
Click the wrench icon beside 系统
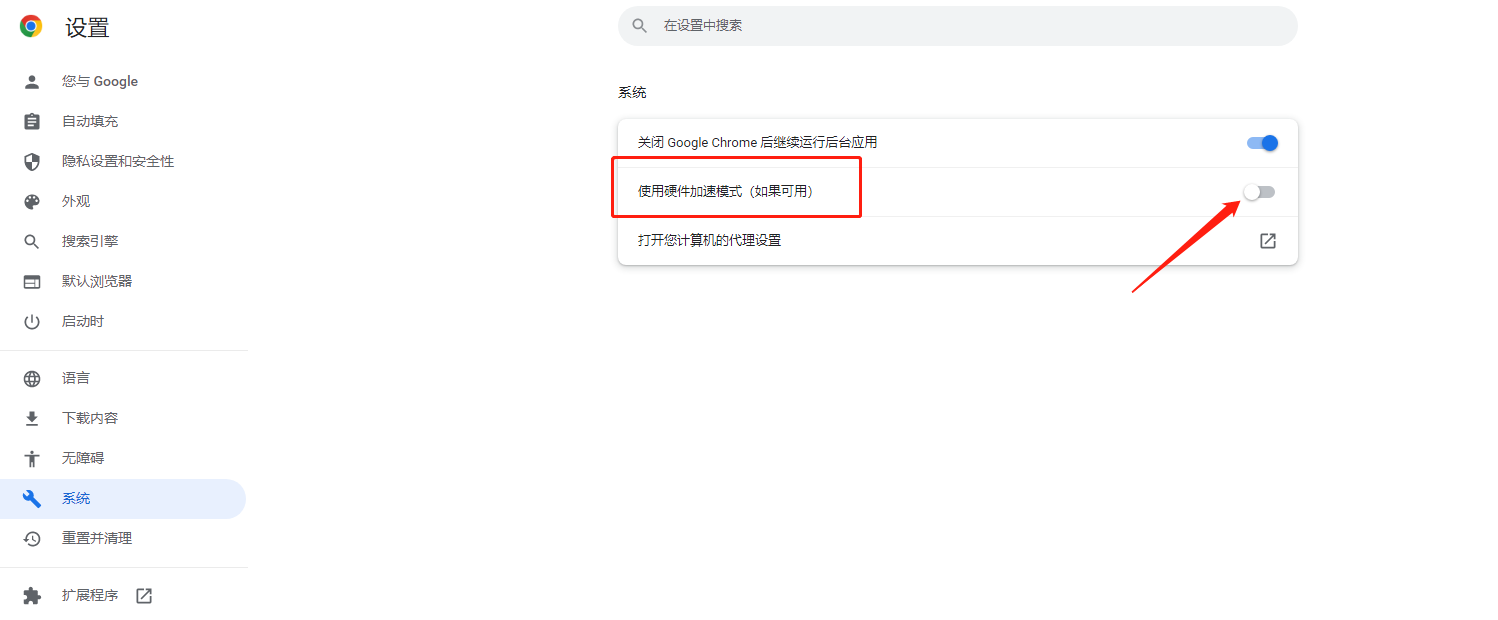pyautogui.click(x=32, y=498)
